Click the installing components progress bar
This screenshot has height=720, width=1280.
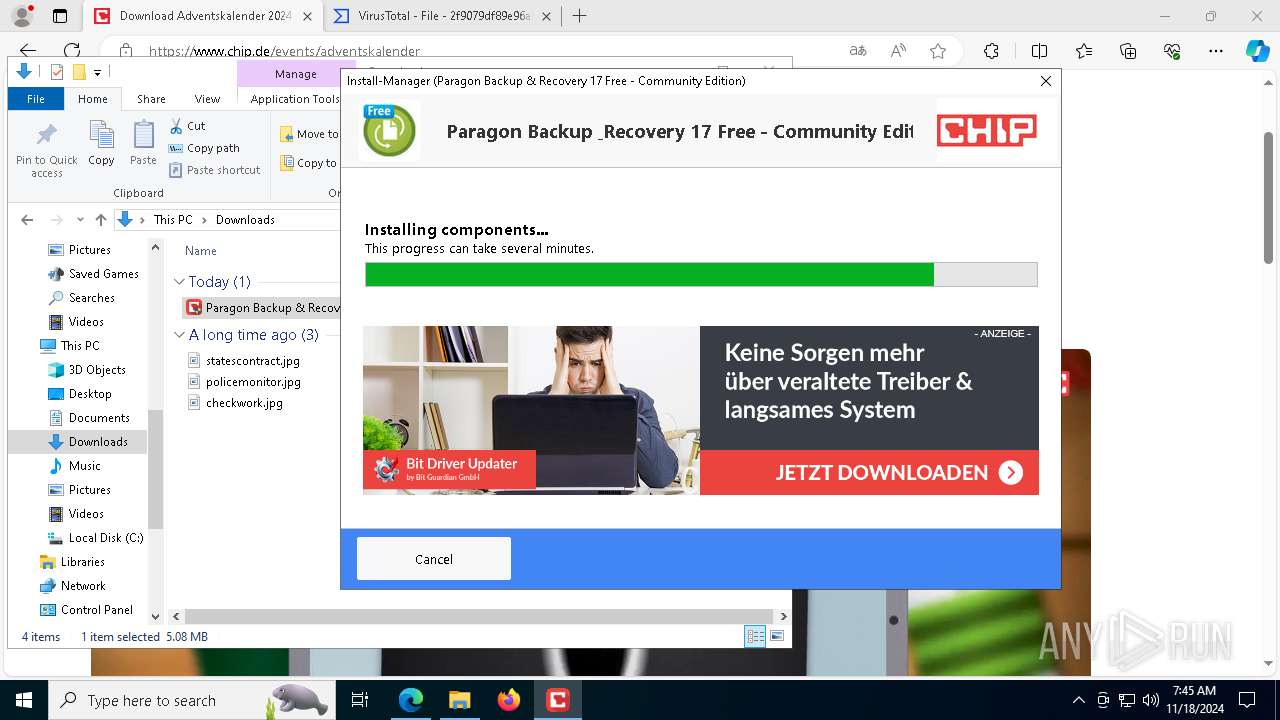click(x=701, y=274)
